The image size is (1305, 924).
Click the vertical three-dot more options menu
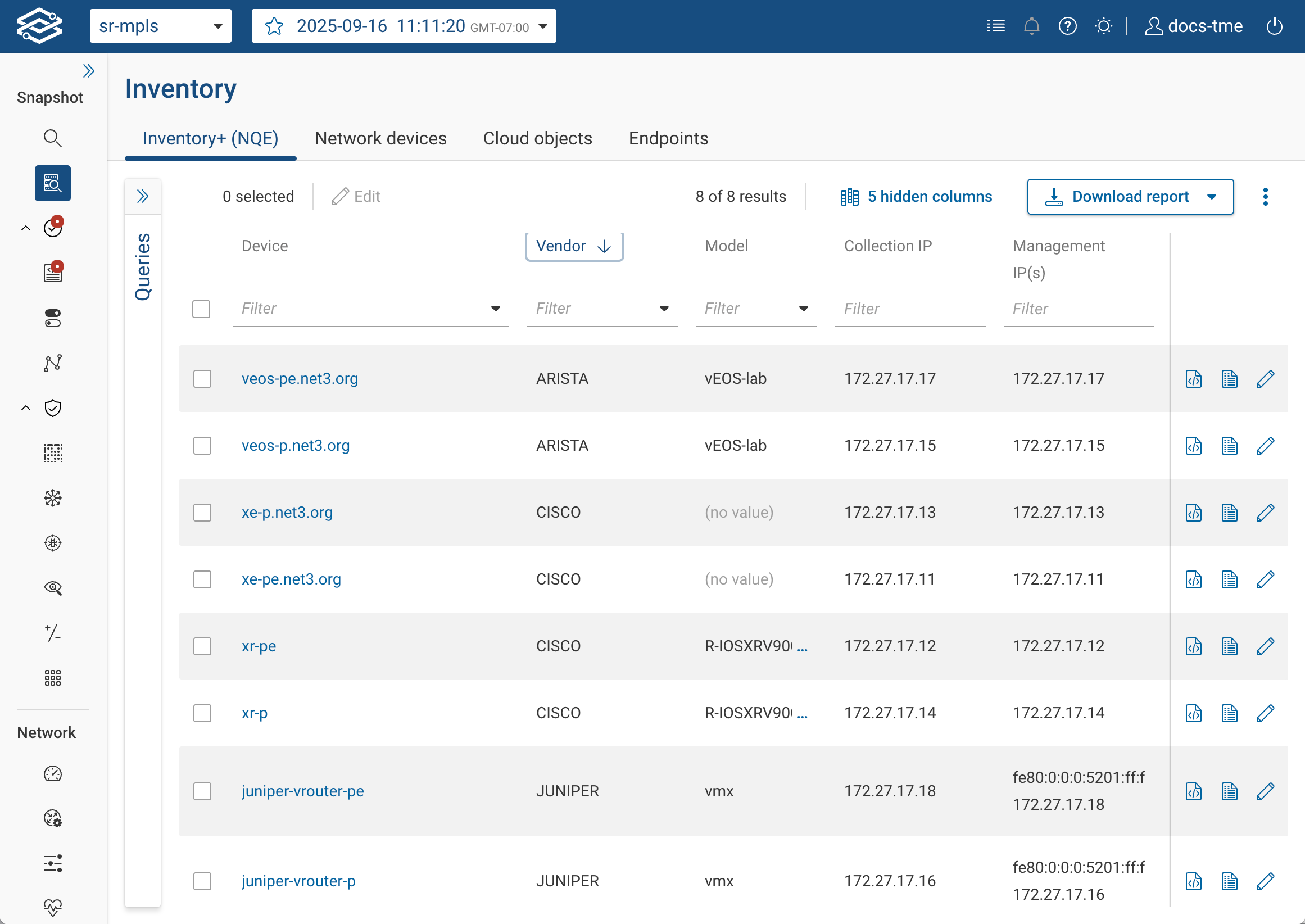(1265, 197)
